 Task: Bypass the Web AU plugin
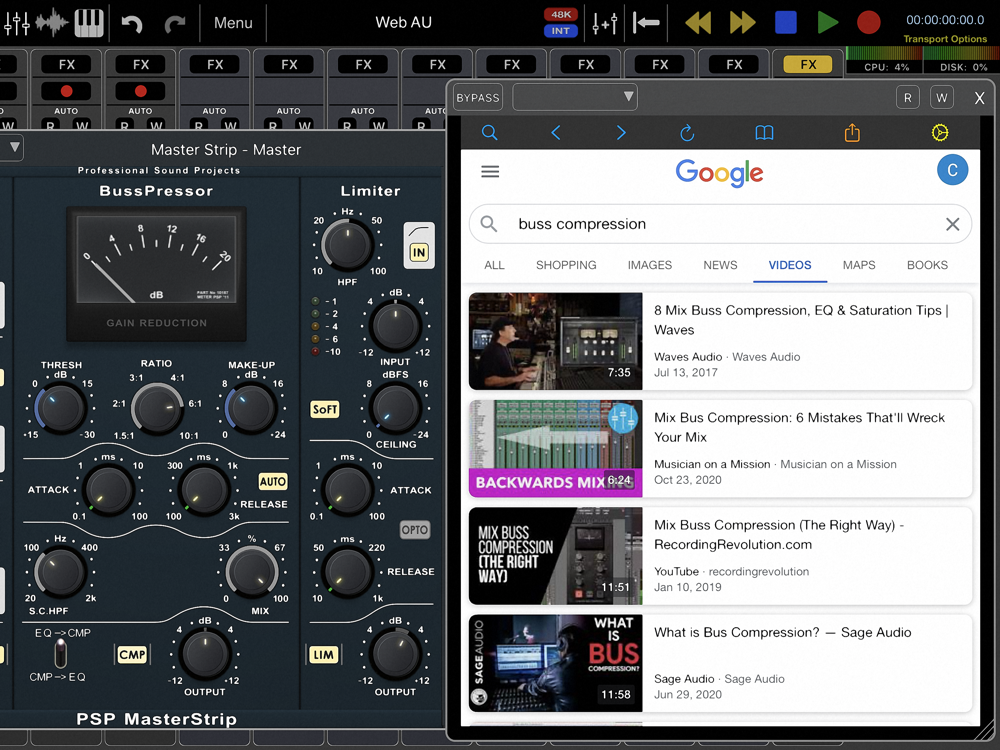478,98
